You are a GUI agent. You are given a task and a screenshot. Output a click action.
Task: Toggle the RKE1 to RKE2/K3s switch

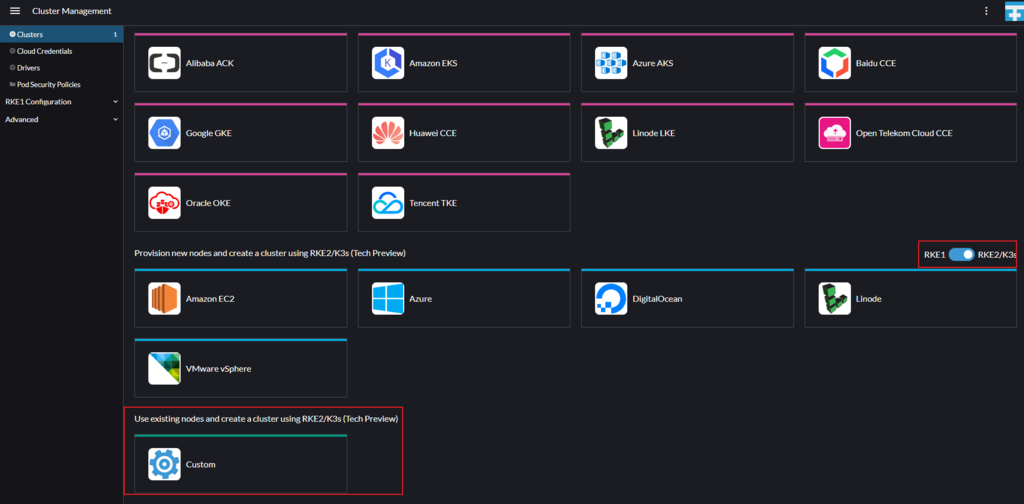tap(961, 255)
